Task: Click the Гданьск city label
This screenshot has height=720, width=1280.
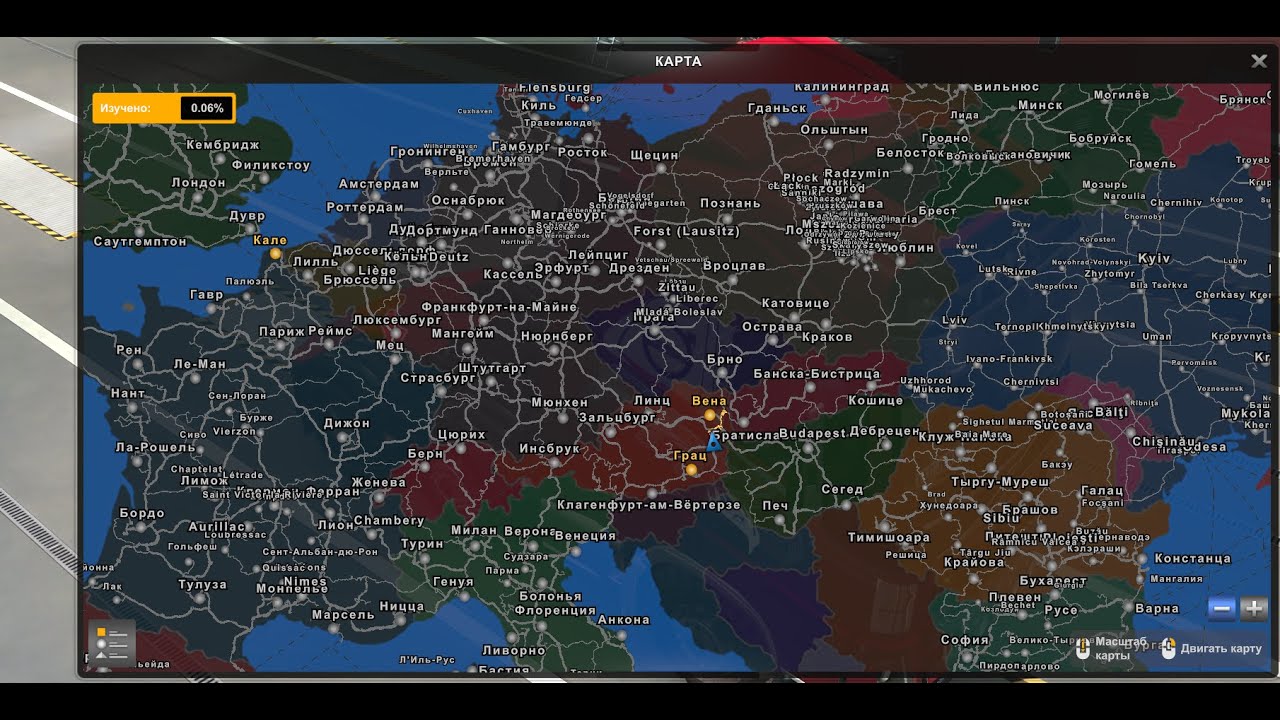Action: [x=776, y=108]
